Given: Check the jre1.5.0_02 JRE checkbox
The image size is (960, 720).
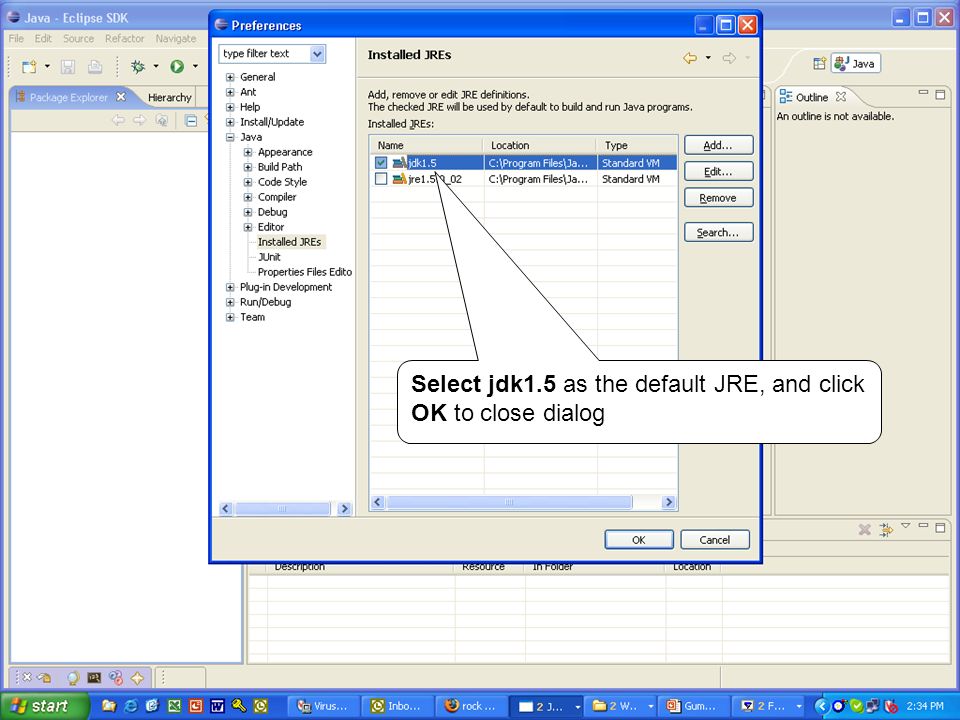Looking at the screenshot, I should pos(381,179).
